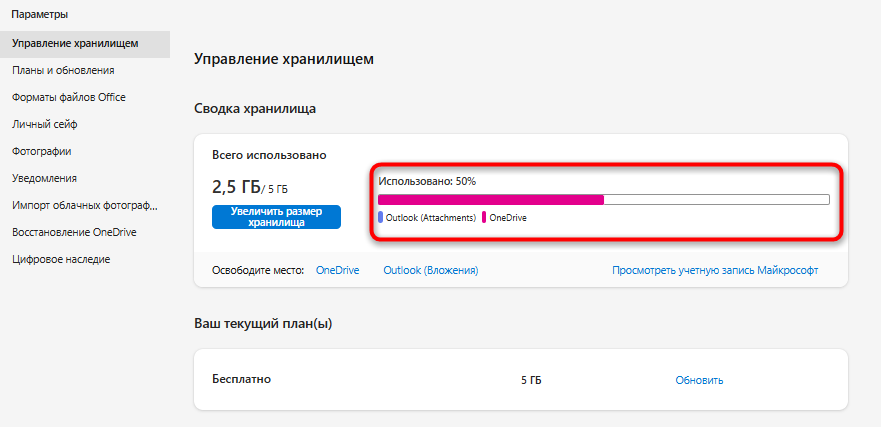Screen dimensions: 881x427
Task: Click the Сводка хранилища heading
Action: point(255,108)
